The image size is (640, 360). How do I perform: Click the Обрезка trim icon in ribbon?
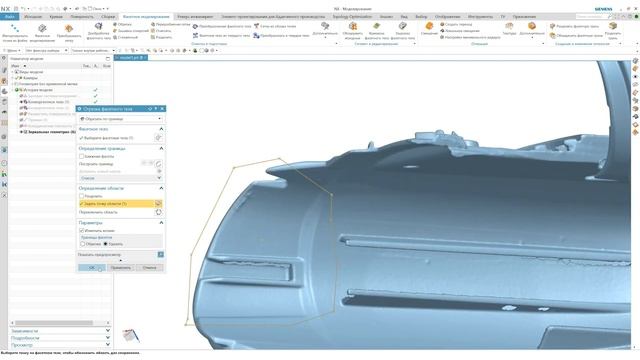[x=116, y=24]
